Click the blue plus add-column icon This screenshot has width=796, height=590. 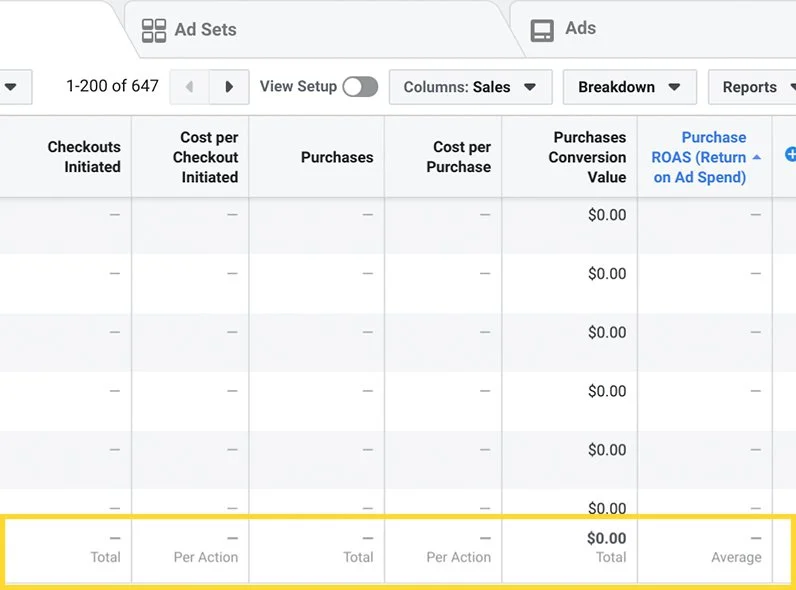[x=790, y=155]
